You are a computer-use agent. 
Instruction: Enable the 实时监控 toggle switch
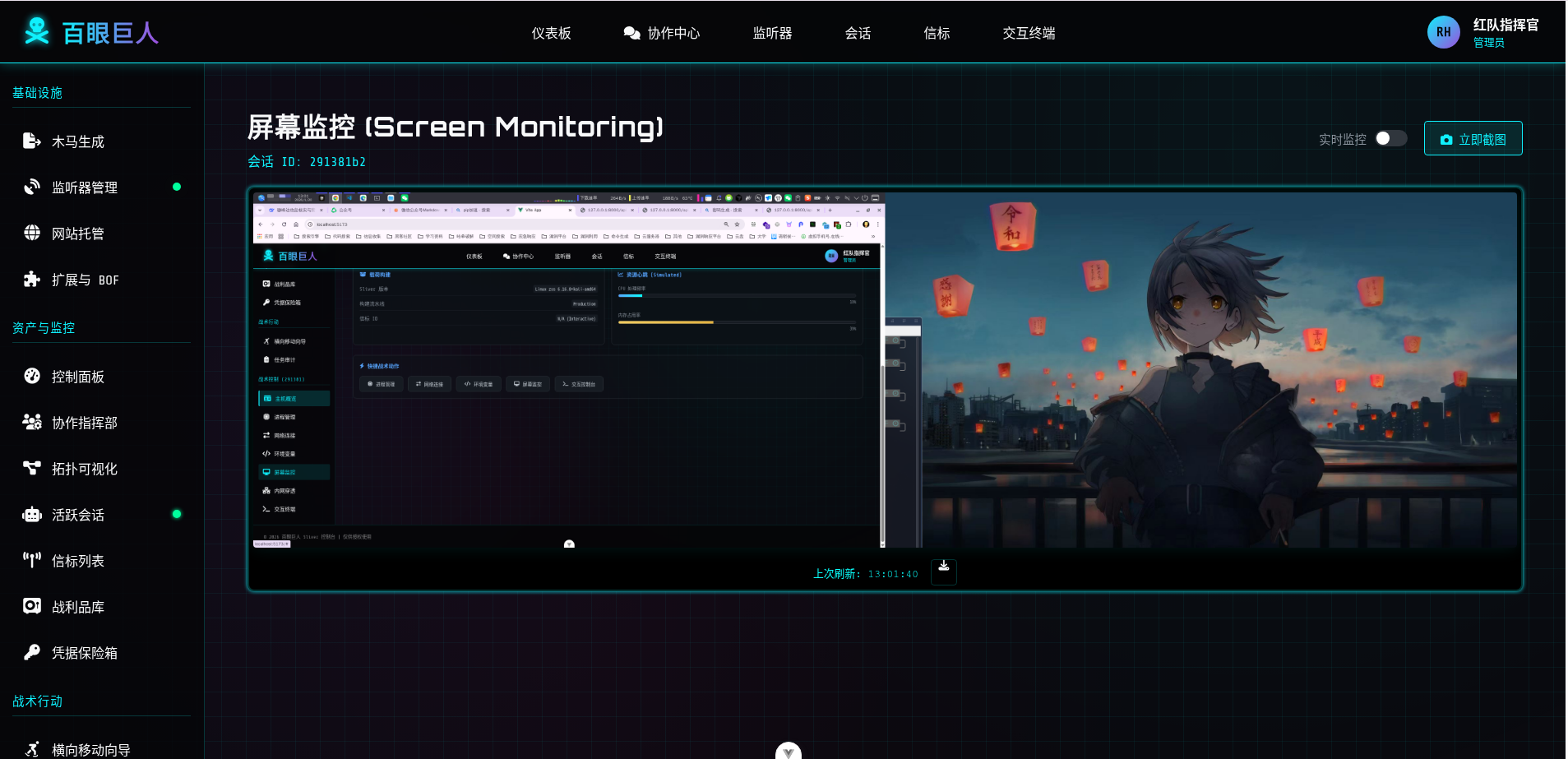1390,139
